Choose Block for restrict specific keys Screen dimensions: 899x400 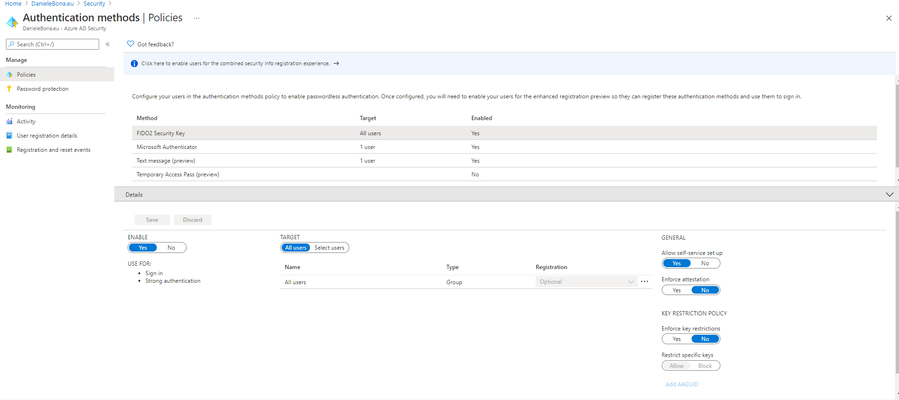click(x=705, y=366)
